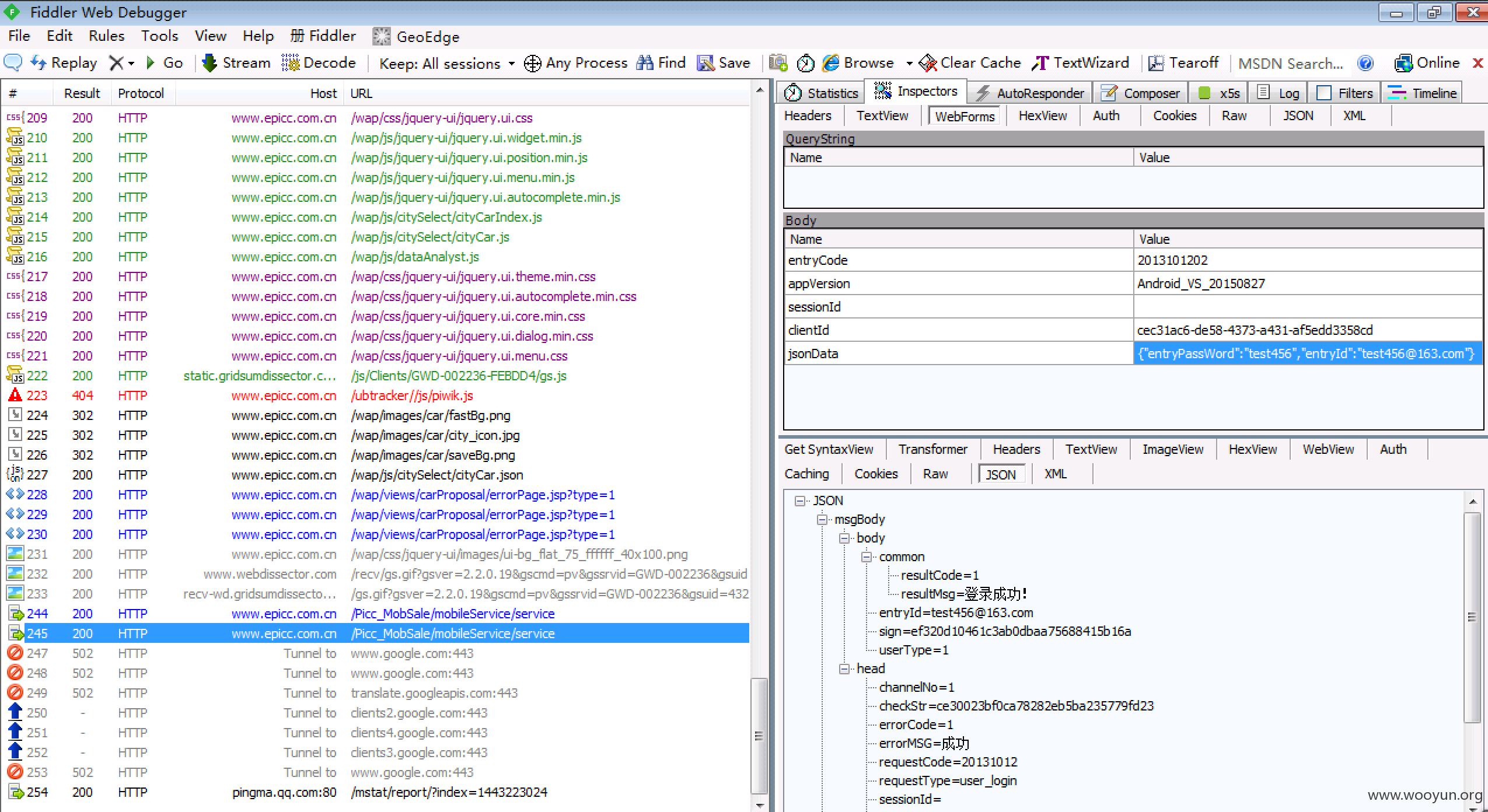This screenshot has width=1488, height=812.
Task: Click the camera screenshot icon
Action: 778,62
